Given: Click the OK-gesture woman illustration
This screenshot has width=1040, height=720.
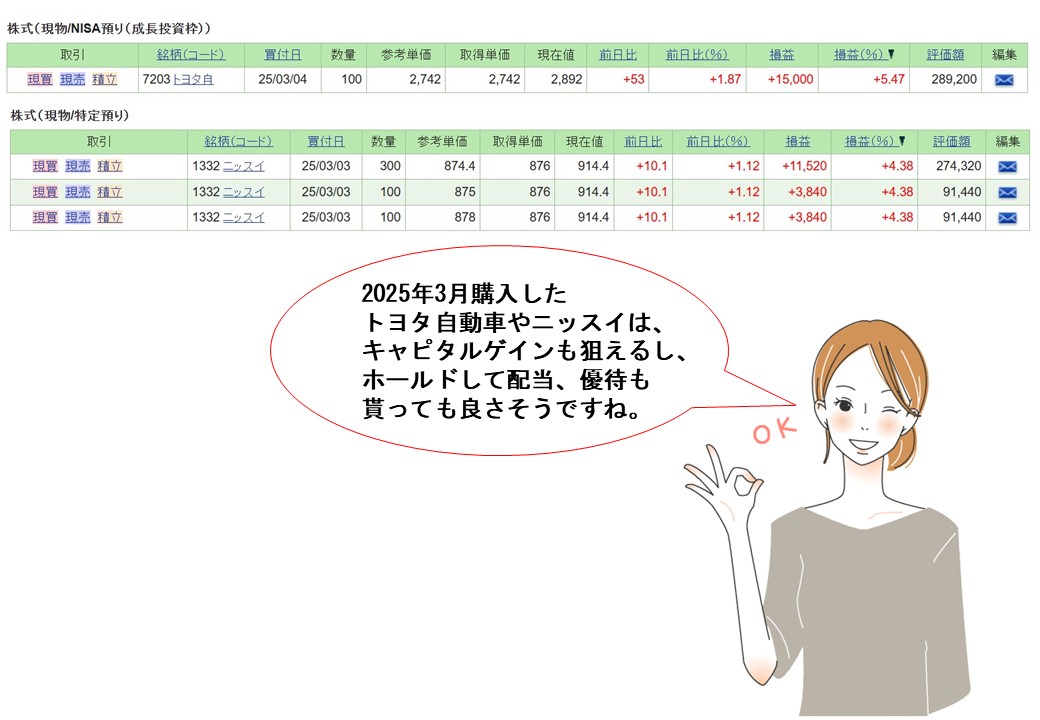Looking at the screenshot, I should (x=829, y=517).
